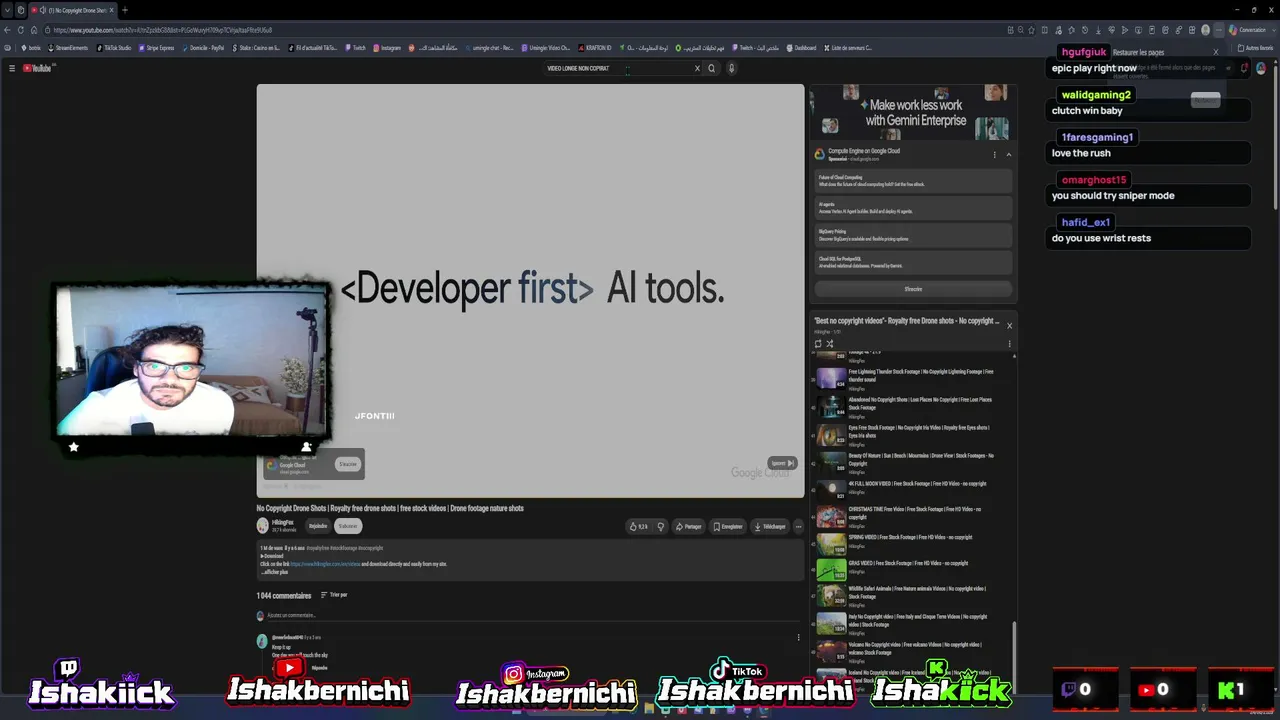Viewport: 1280px width, 720px height.
Task: Open the Stripe Express bookmark
Action: pos(156,48)
